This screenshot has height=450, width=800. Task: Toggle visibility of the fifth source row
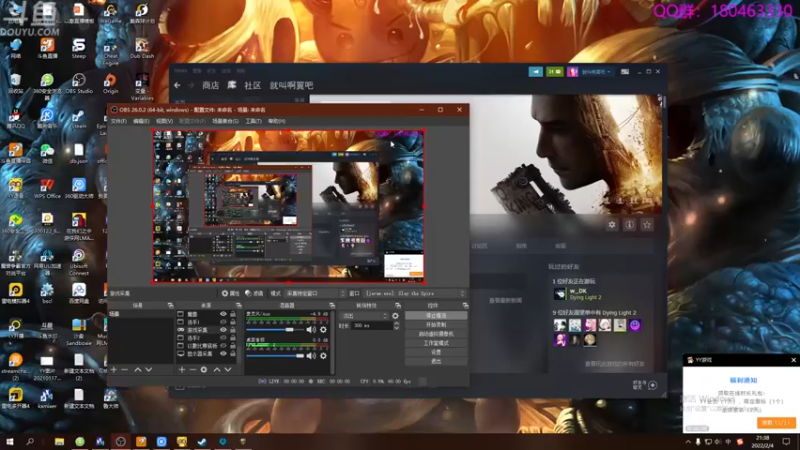point(223,345)
